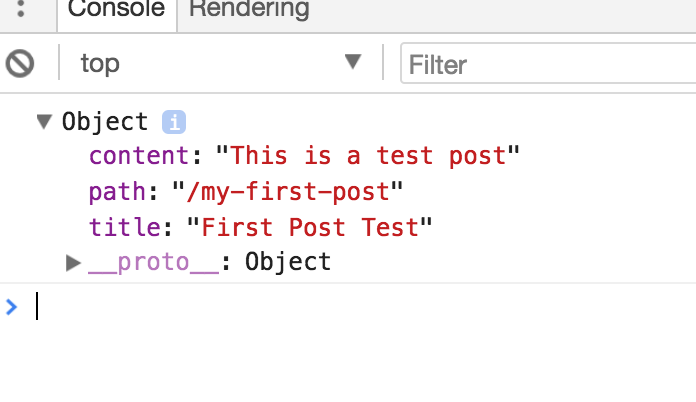This screenshot has height=402, width=696.
Task: Click the "First Post Test" string value
Action: pos(310,227)
